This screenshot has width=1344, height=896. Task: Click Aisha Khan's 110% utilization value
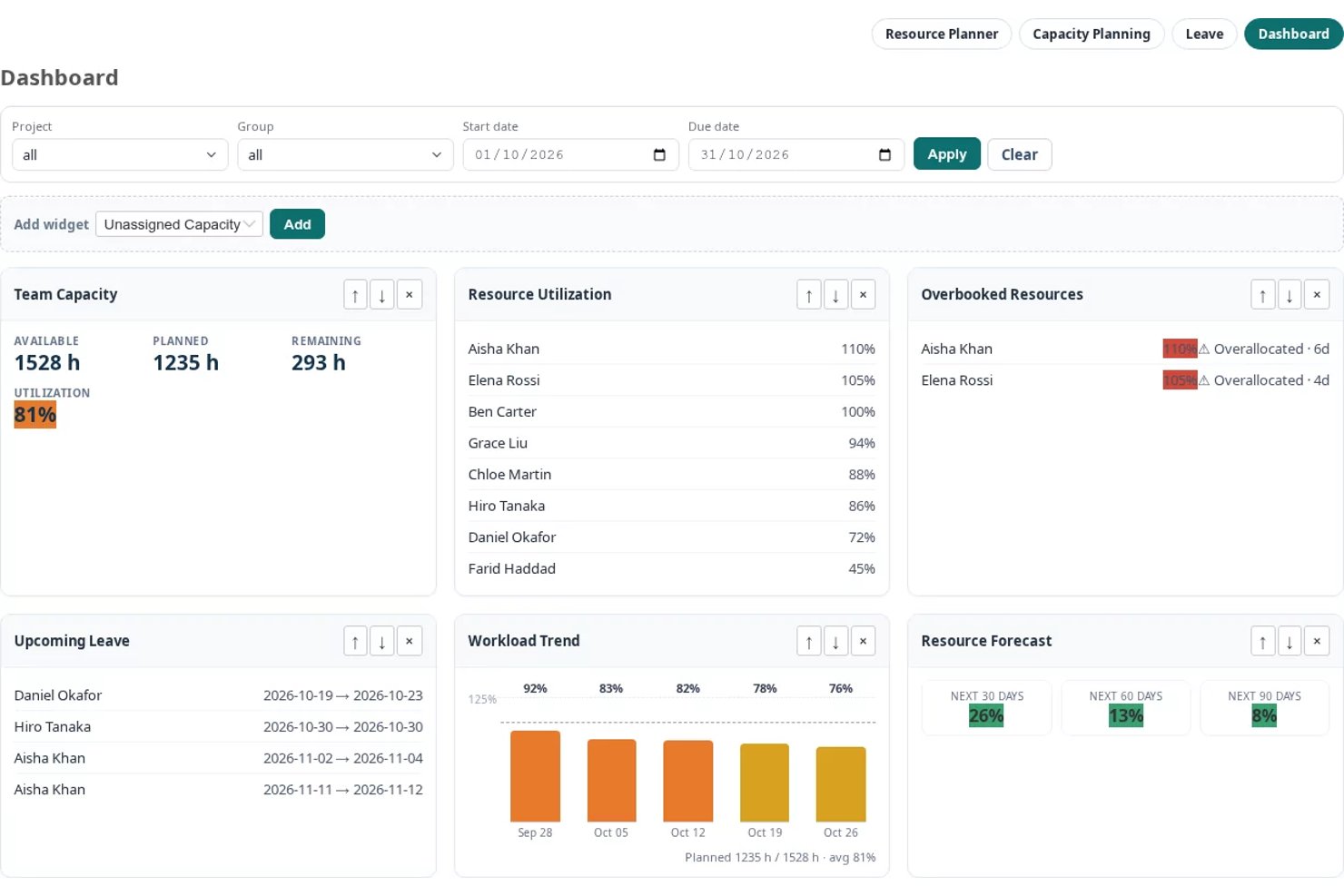(x=858, y=350)
